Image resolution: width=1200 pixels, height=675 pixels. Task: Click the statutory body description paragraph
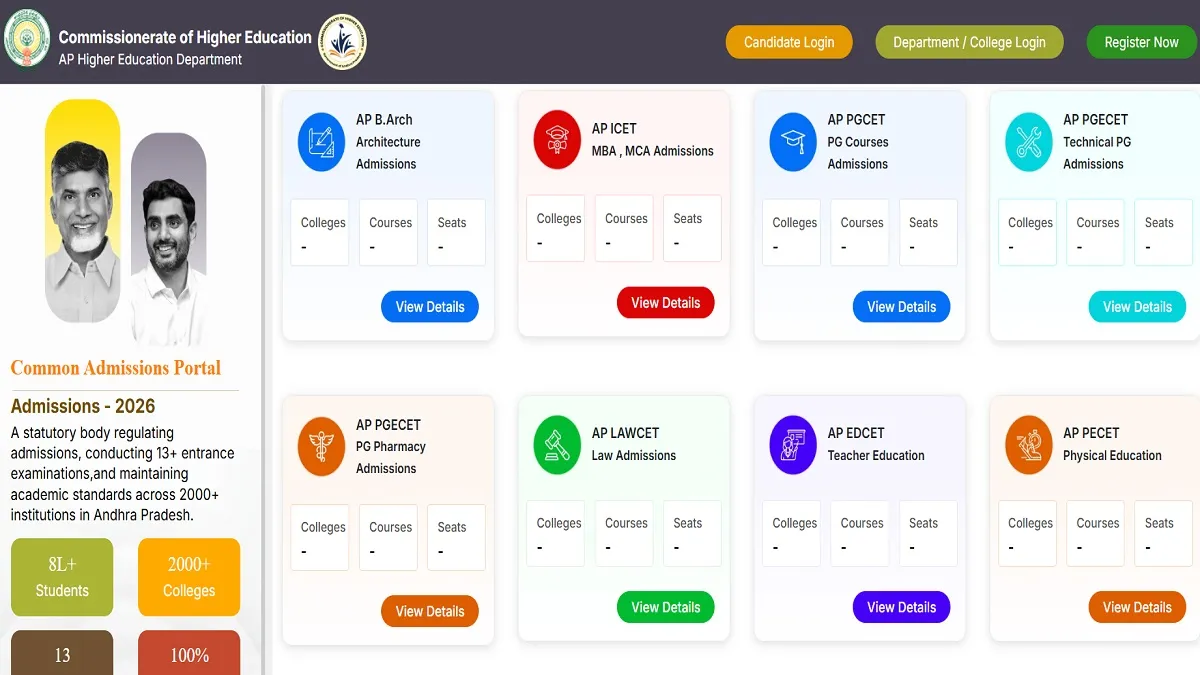(123, 474)
